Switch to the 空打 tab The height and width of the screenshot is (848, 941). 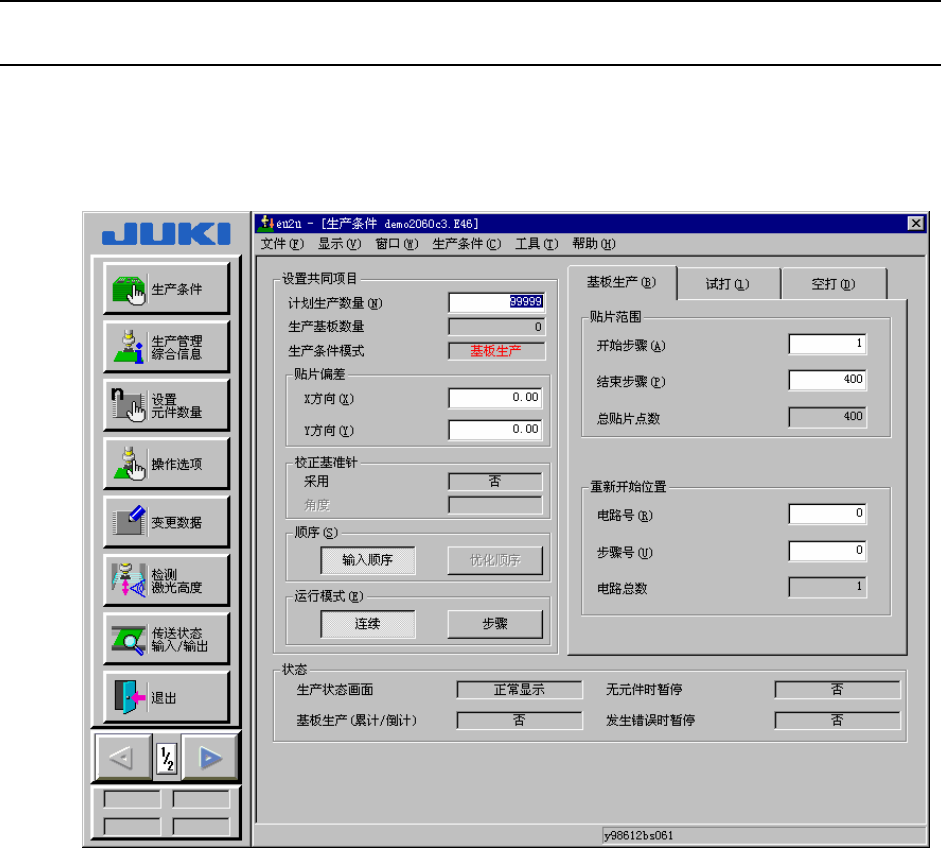coord(833,283)
